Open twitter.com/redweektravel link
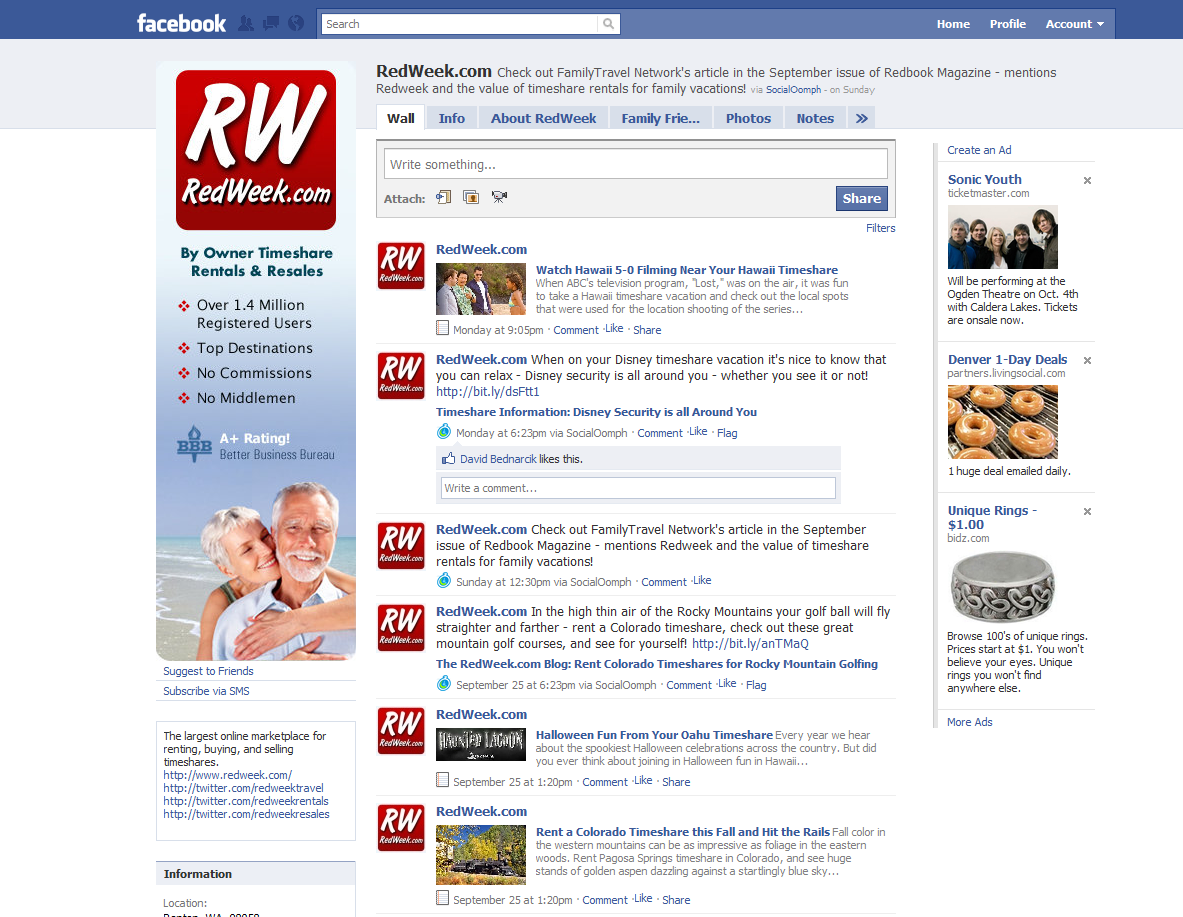1183x917 pixels. point(244,788)
